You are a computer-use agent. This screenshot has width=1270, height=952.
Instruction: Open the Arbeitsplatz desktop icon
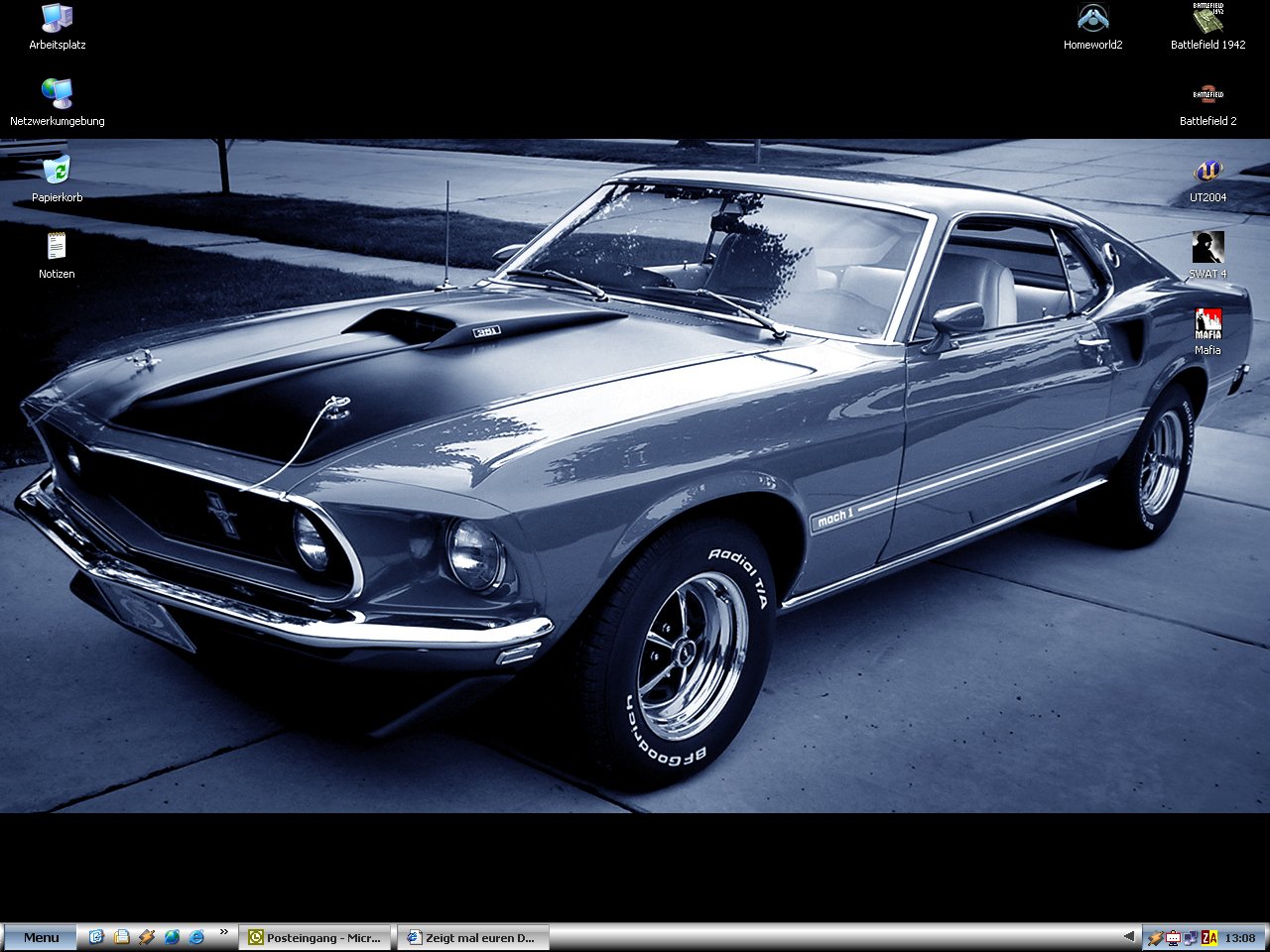[x=57, y=19]
